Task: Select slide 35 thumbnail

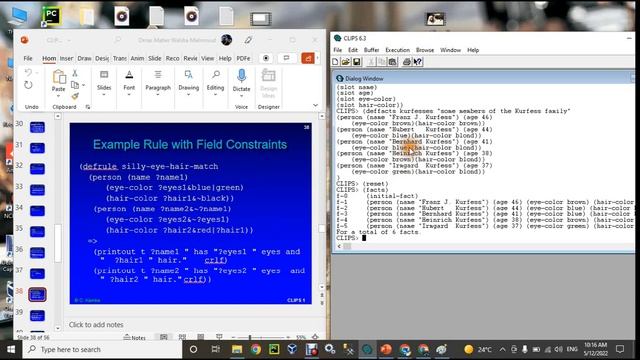Action: coord(37,232)
